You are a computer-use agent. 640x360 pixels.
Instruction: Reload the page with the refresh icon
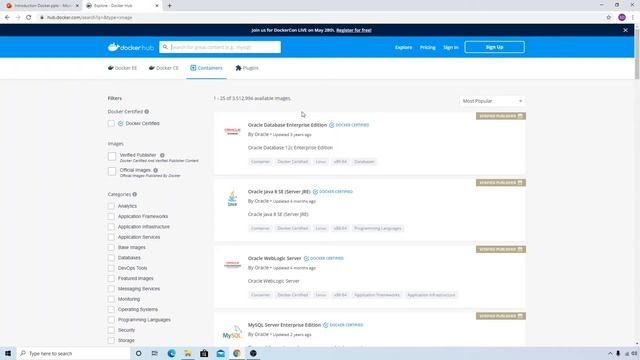click(x=29, y=18)
